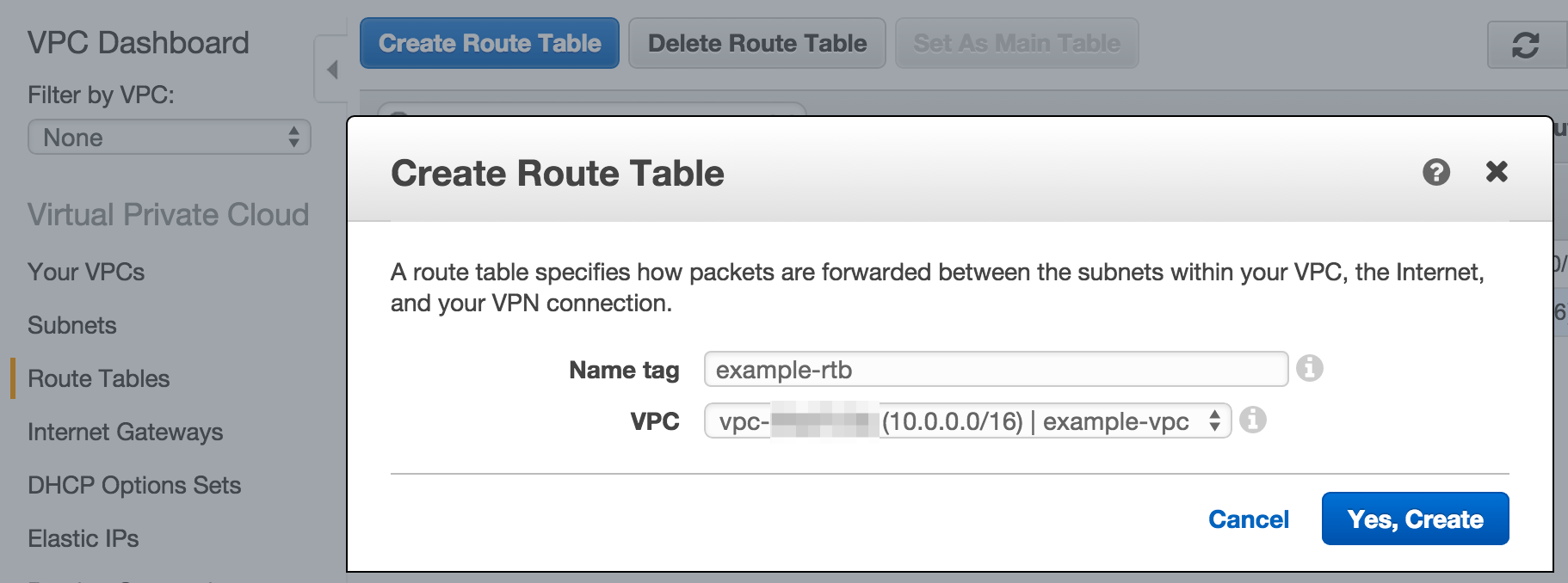Open the Filter by VPC dropdown set to None
The image size is (1568, 583).
click(169, 137)
